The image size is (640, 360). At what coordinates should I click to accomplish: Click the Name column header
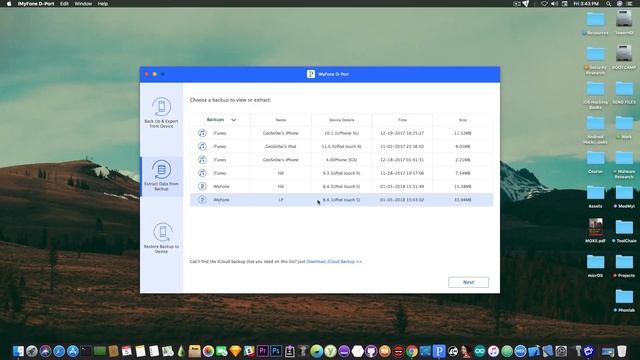tap(281, 120)
